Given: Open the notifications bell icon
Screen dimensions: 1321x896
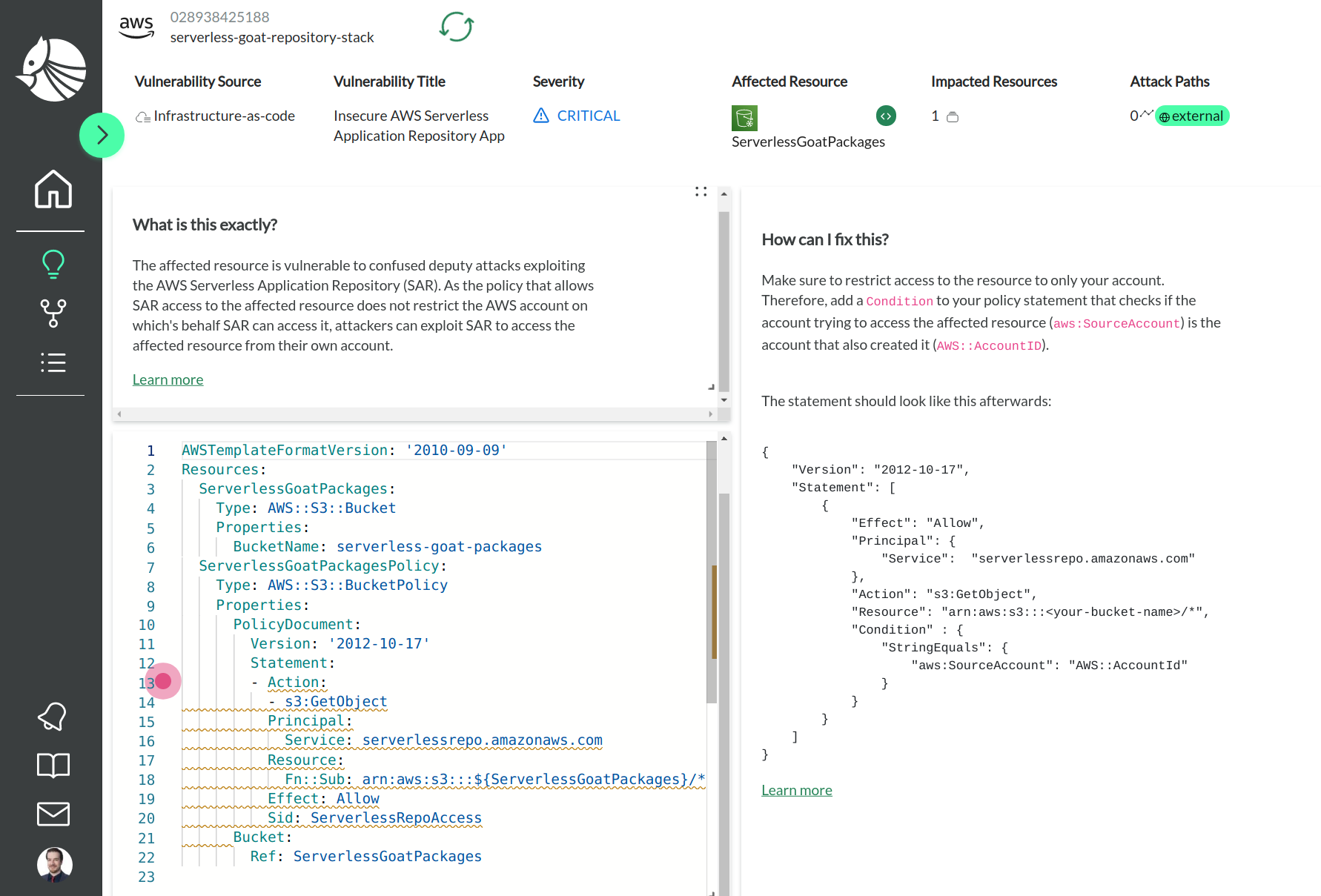Looking at the screenshot, I should (x=52, y=716).
